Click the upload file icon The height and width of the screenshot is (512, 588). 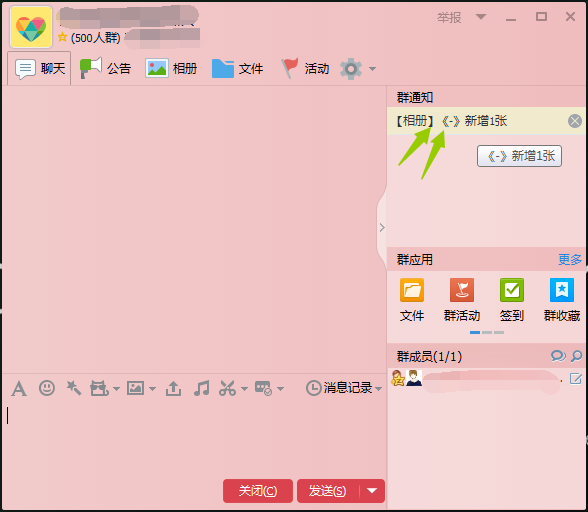(173, 388)
